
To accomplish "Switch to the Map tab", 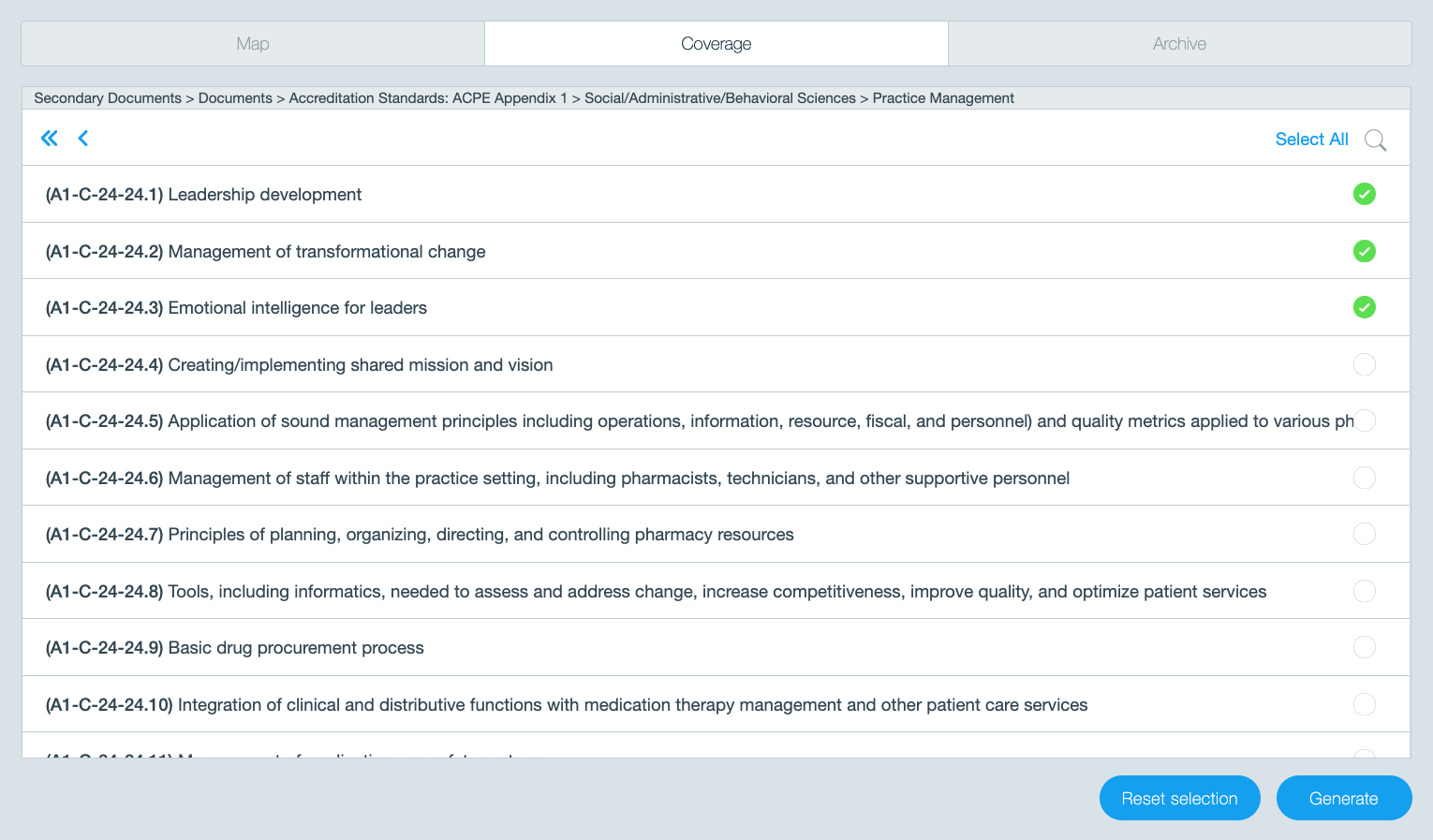I will point(253,44).
